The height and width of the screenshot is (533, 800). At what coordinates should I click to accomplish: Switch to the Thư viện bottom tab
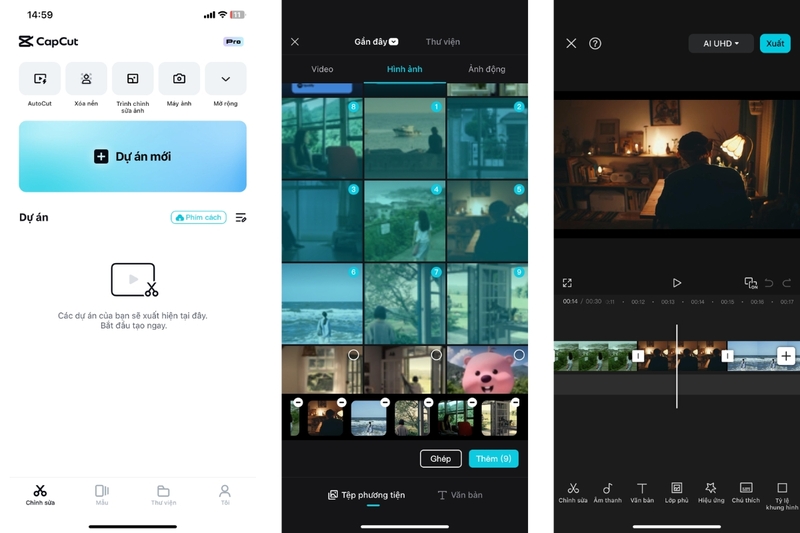pyautogui.click(x=163, y=495)
